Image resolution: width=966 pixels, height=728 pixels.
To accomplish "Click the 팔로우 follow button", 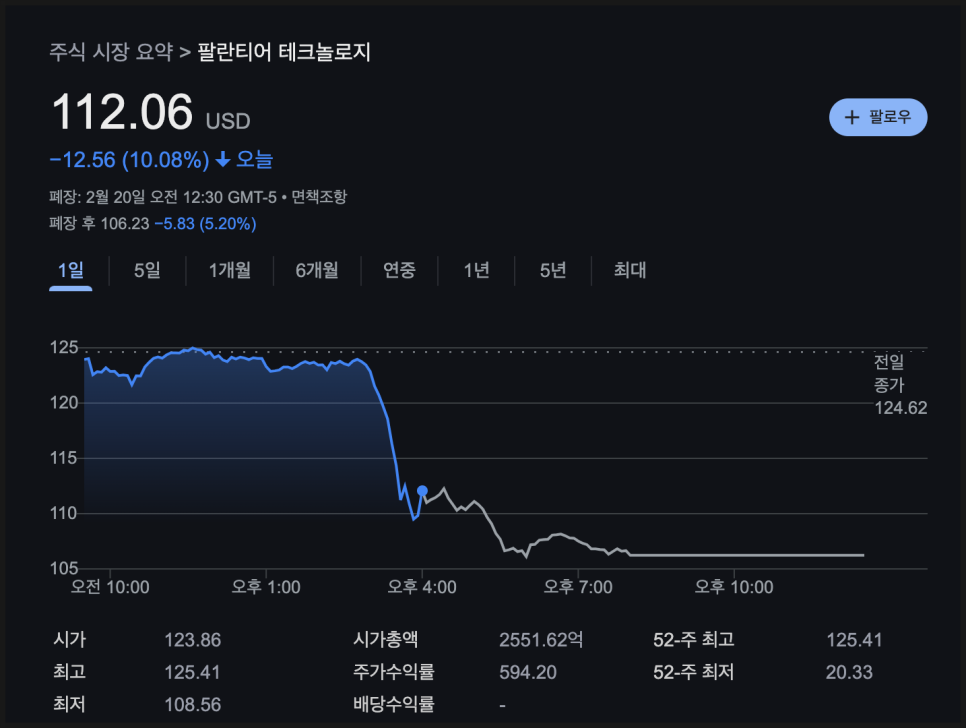I will (878, 117).
